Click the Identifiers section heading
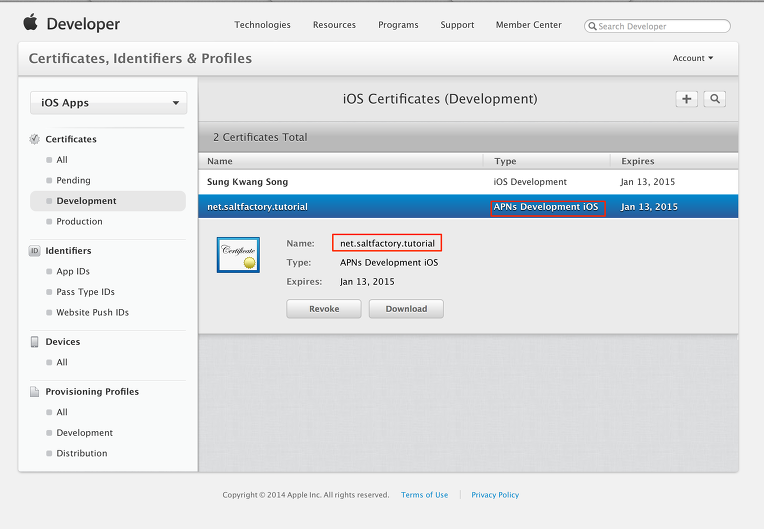Viewport: 764px width, 529px height. (x=68, y=251)
